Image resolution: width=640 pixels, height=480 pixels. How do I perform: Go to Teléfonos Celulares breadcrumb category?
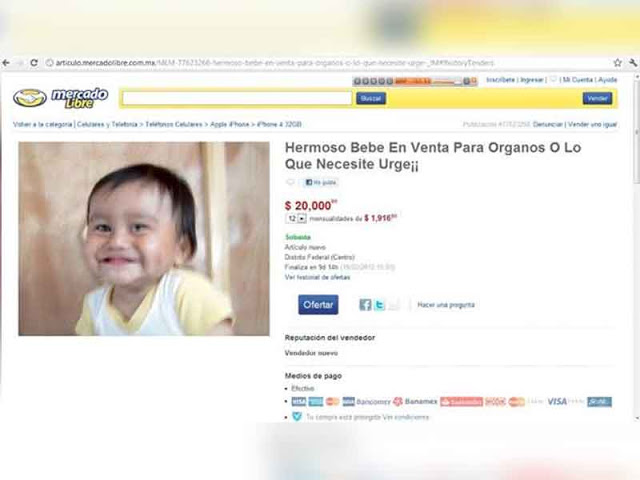coord(173,124)
